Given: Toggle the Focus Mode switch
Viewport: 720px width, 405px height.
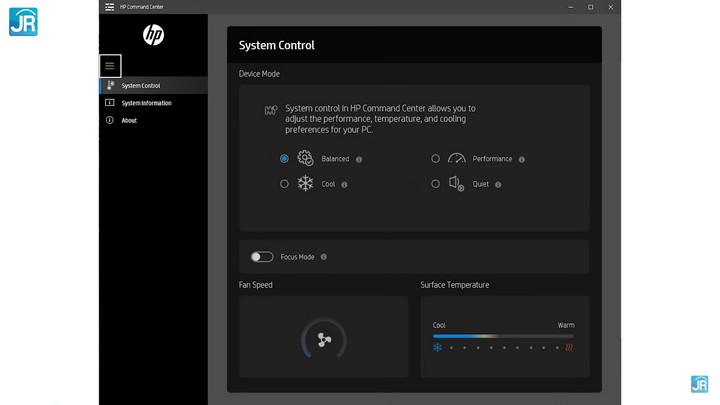Looking at the screenshot, I should click(x=262, y=257).
